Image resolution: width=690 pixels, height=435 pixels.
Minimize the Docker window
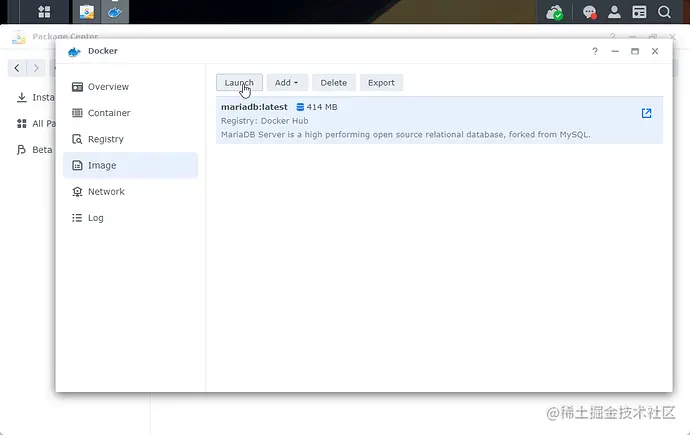click(x=615, y=51)
